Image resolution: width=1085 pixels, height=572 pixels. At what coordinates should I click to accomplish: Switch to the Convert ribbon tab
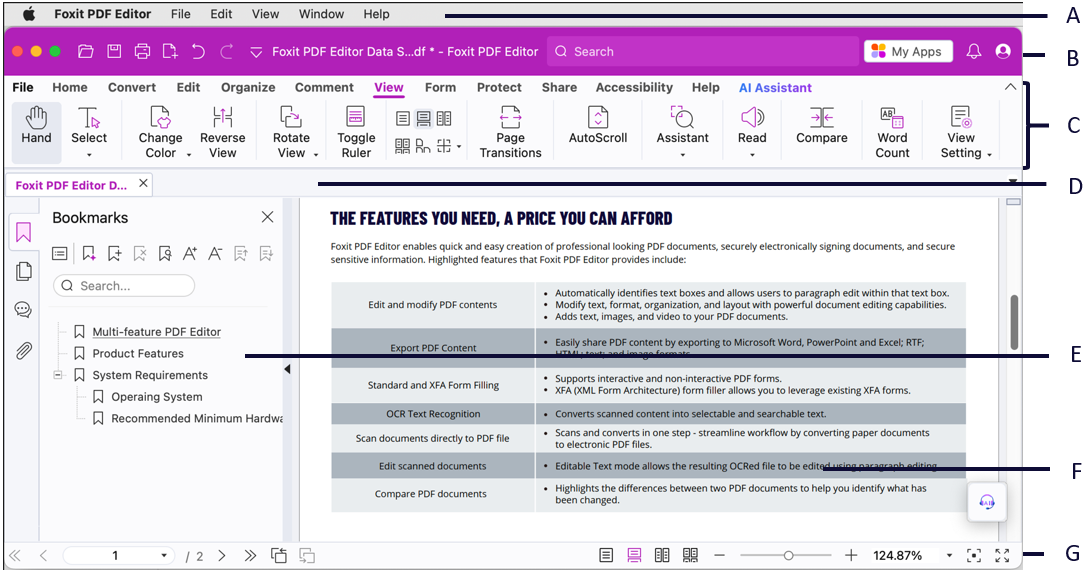[x=131, y=87]
